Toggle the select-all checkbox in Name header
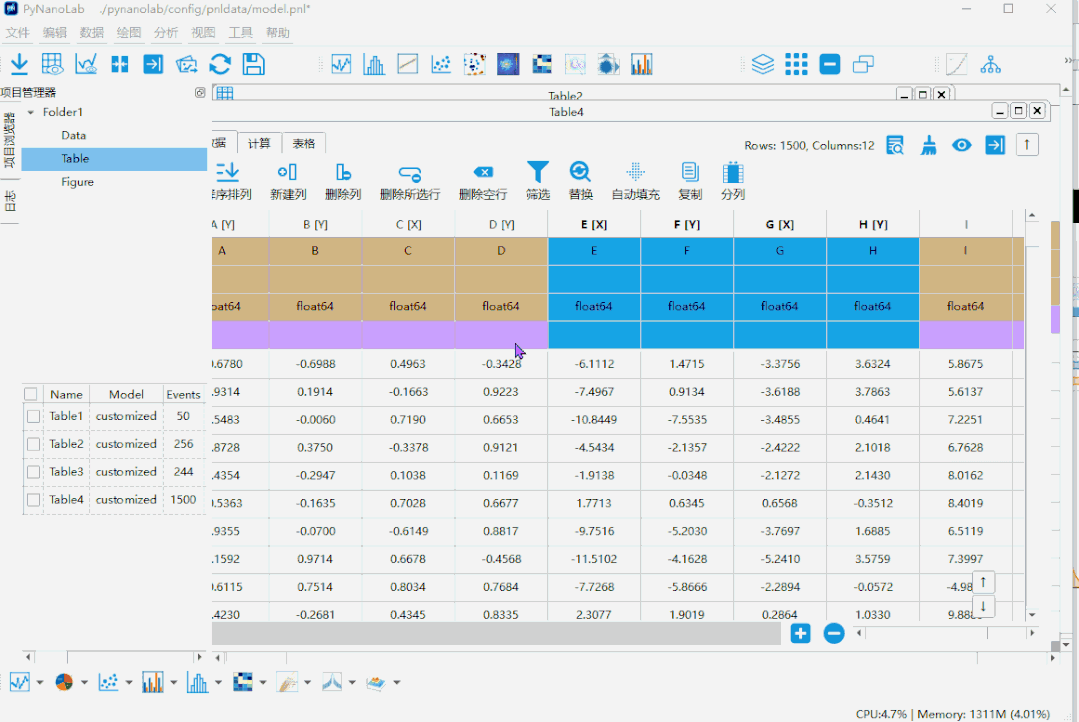The height and width of the screenshot is (722, 1079). [30, 394]
